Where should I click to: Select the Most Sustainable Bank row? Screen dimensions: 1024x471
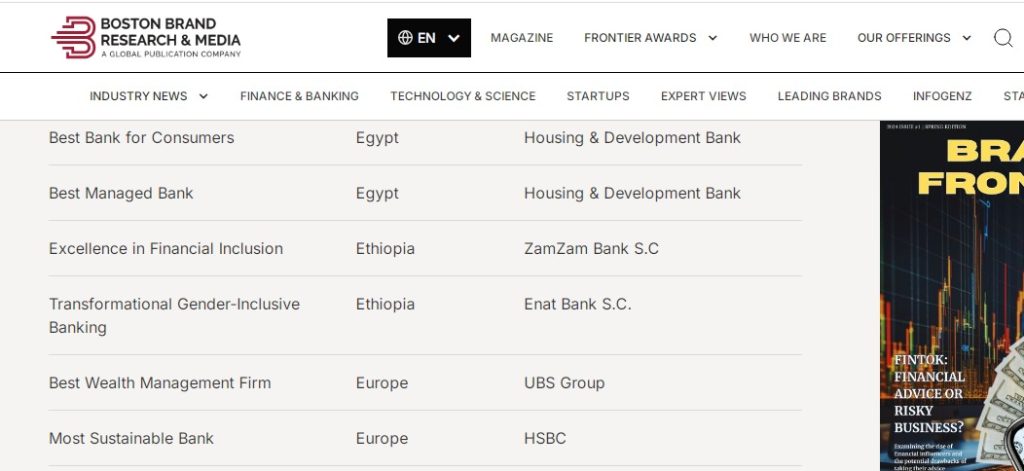(131, 438)
